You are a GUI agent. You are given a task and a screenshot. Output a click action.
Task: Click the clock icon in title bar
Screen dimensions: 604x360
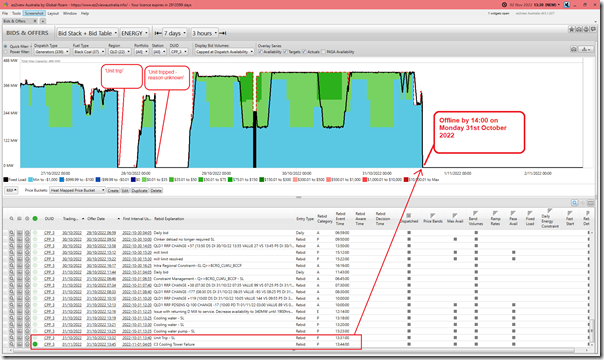tap(504, 5)
